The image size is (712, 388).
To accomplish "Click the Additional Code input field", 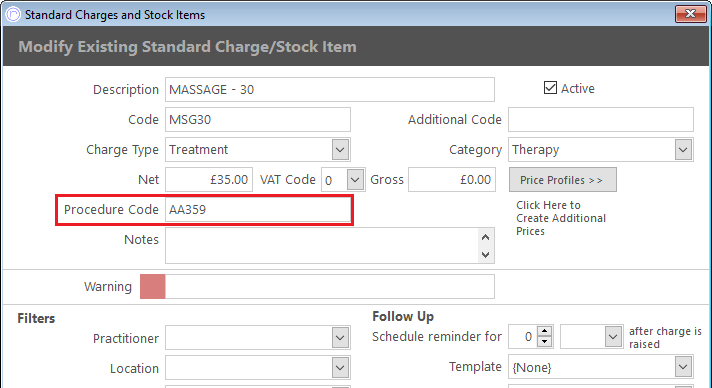I will 601,119.
